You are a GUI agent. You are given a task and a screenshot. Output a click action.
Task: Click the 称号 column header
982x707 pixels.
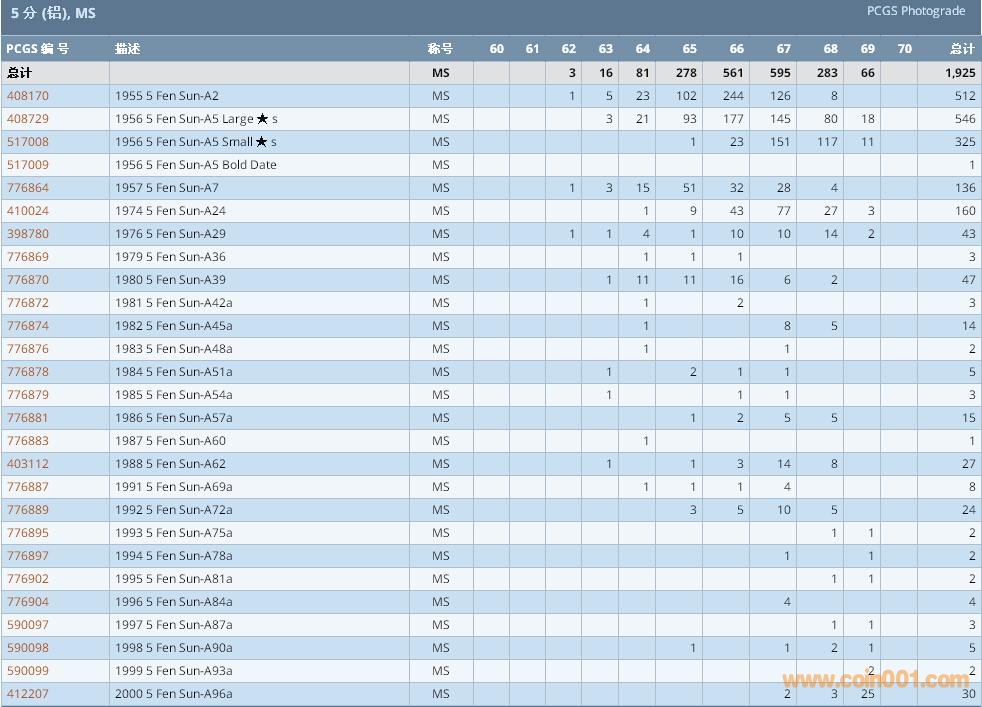440,49
